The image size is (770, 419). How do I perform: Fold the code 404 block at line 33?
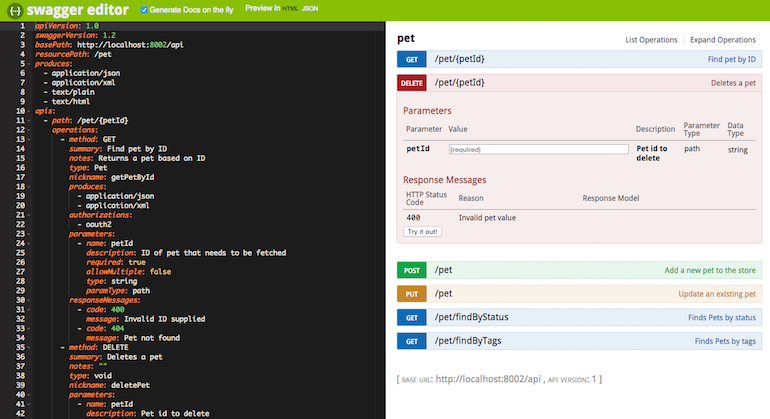tap(29, 329)
